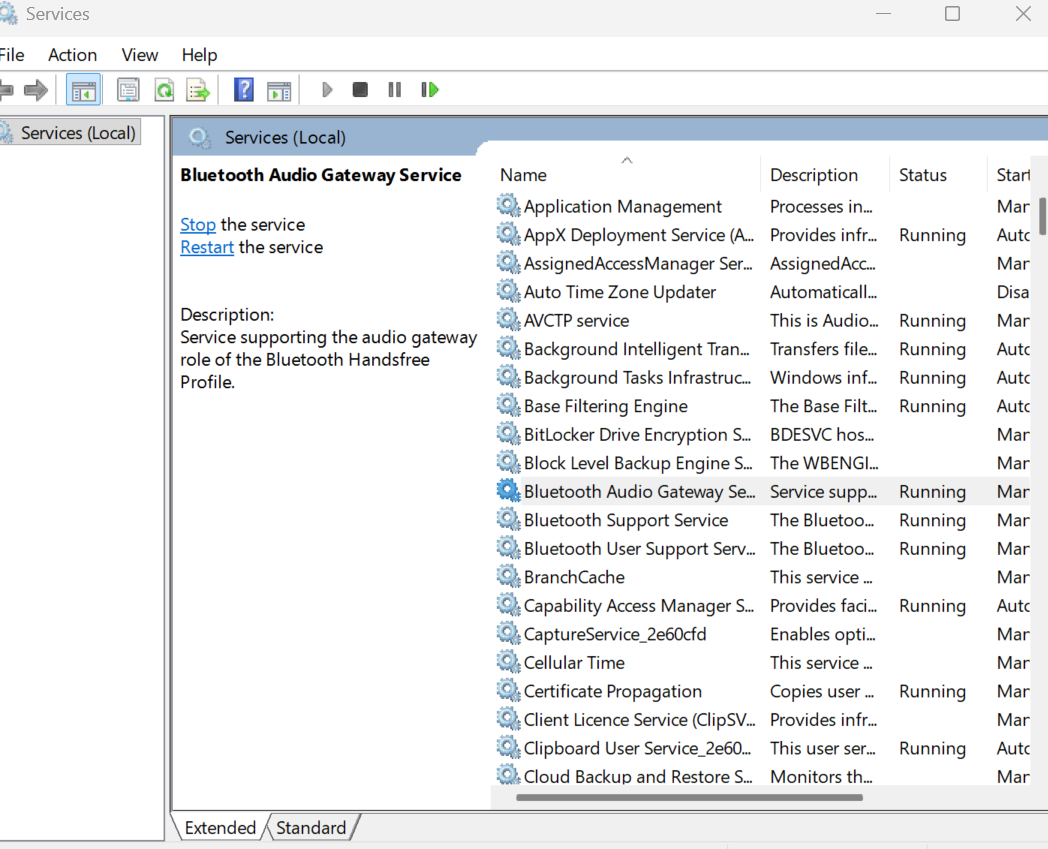
Task: Select Cloud Backup and Restore Service row
Action: click(x=763, y=775)
